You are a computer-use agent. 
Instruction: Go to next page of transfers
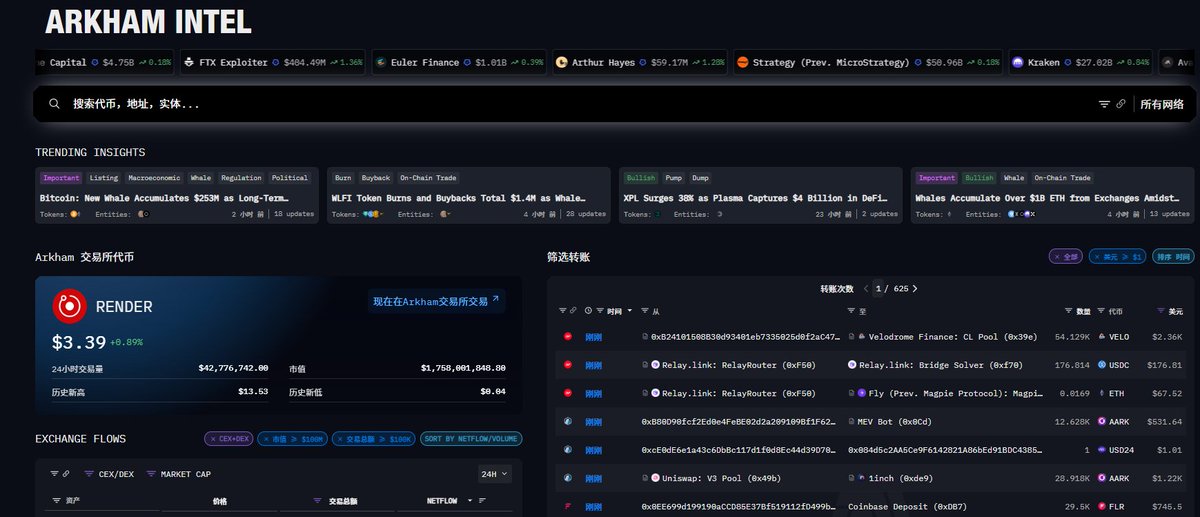click(914, 289)
